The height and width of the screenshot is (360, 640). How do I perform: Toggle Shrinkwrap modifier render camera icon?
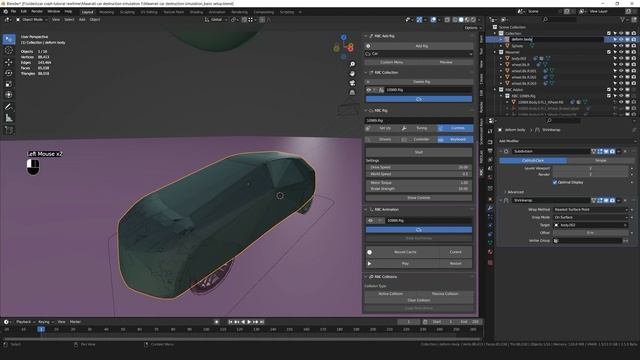click(x=612, y=200)
